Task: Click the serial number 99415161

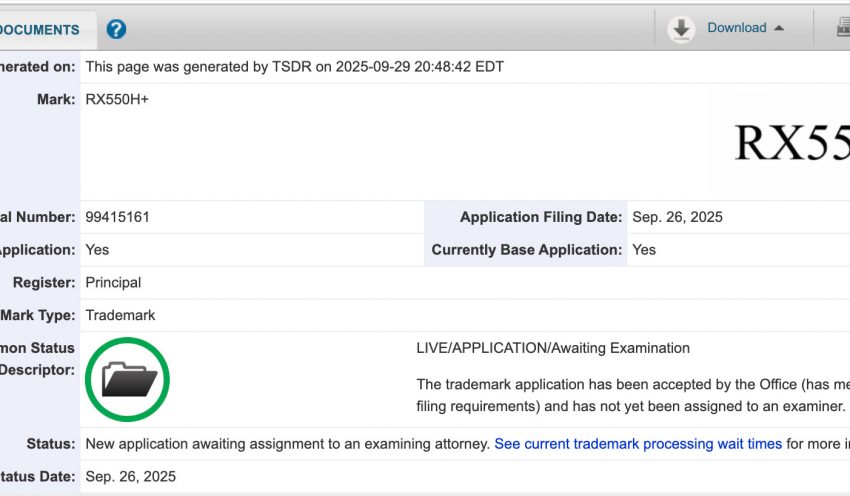Action: (x=118, y=217)
